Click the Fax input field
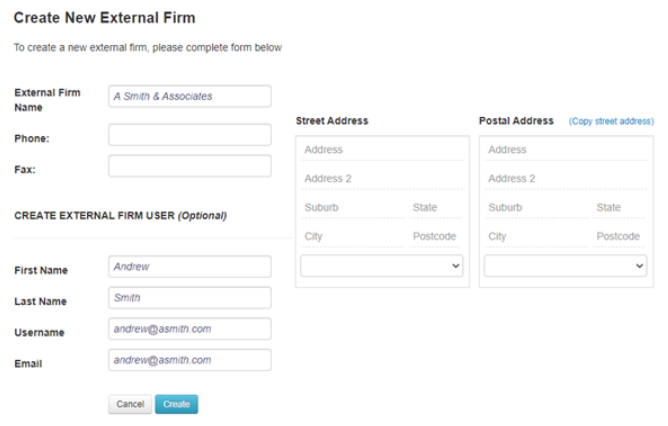Screen dimensions: 668x426 [x=189, y=166]
